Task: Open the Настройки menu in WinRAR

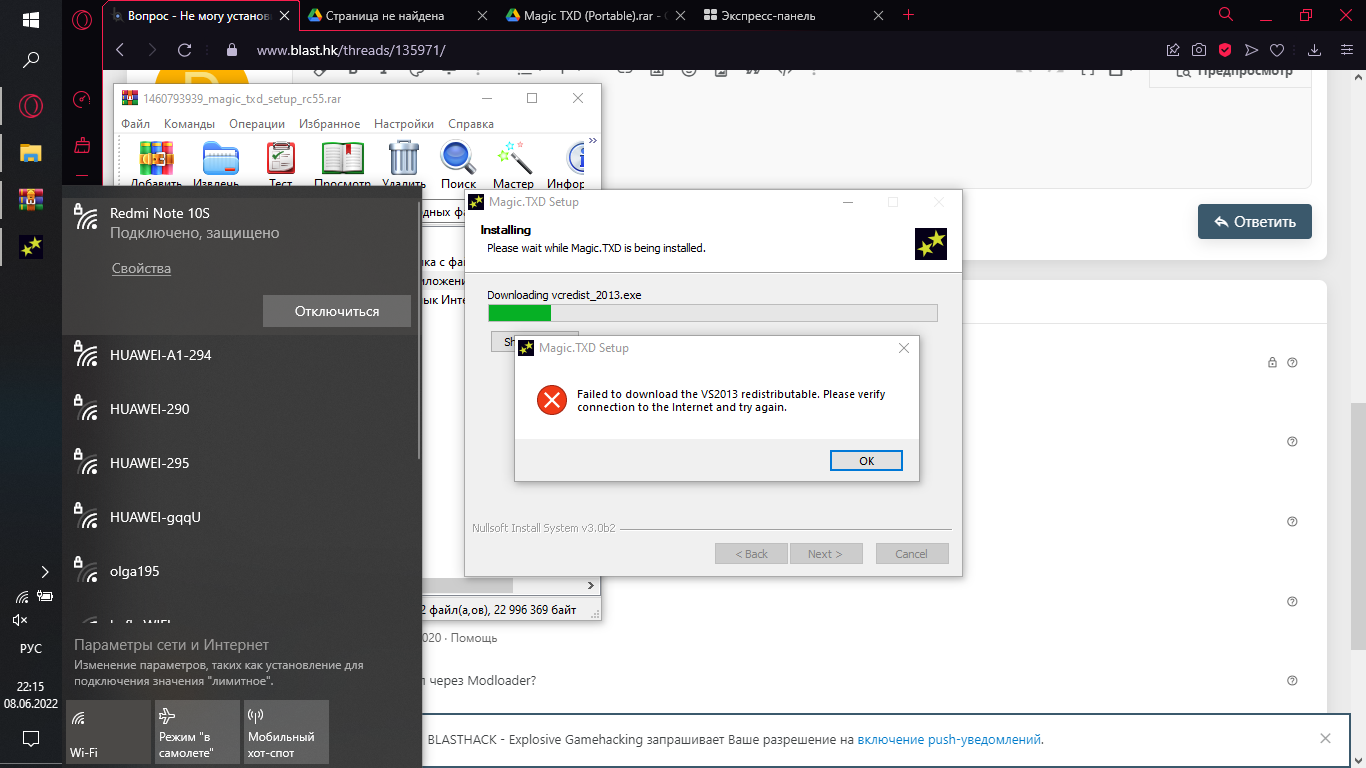Action: 403,124
